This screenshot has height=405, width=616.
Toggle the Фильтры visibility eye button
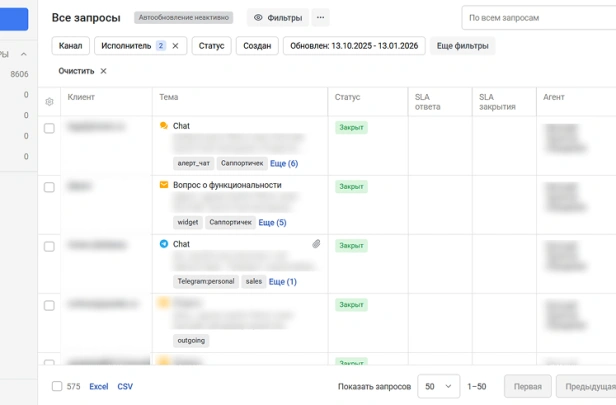click(278, 18)
